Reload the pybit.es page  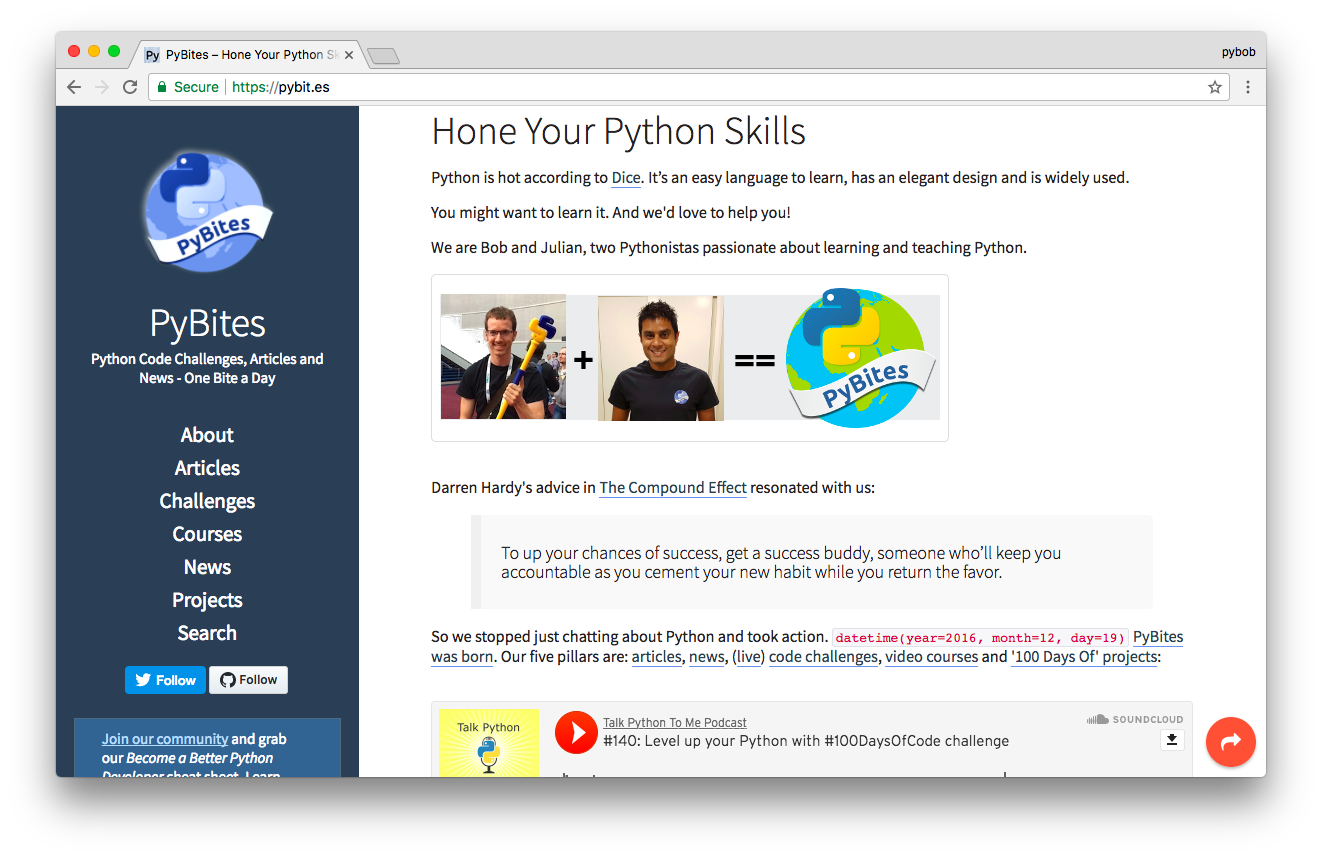pos(130,87)
